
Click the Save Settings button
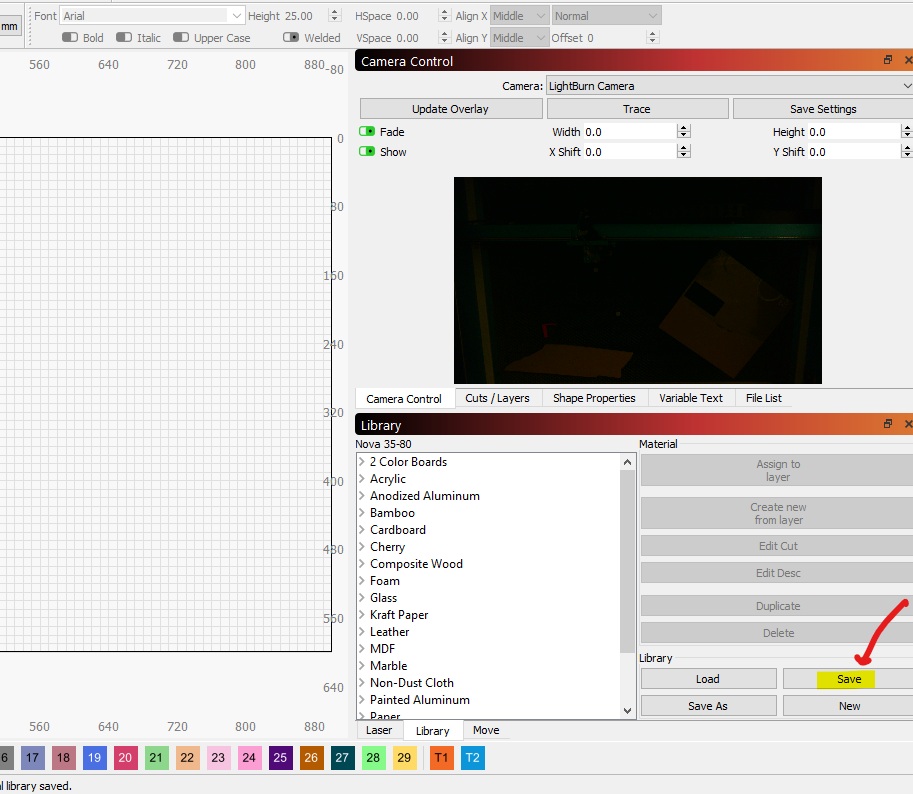point(823,109)
